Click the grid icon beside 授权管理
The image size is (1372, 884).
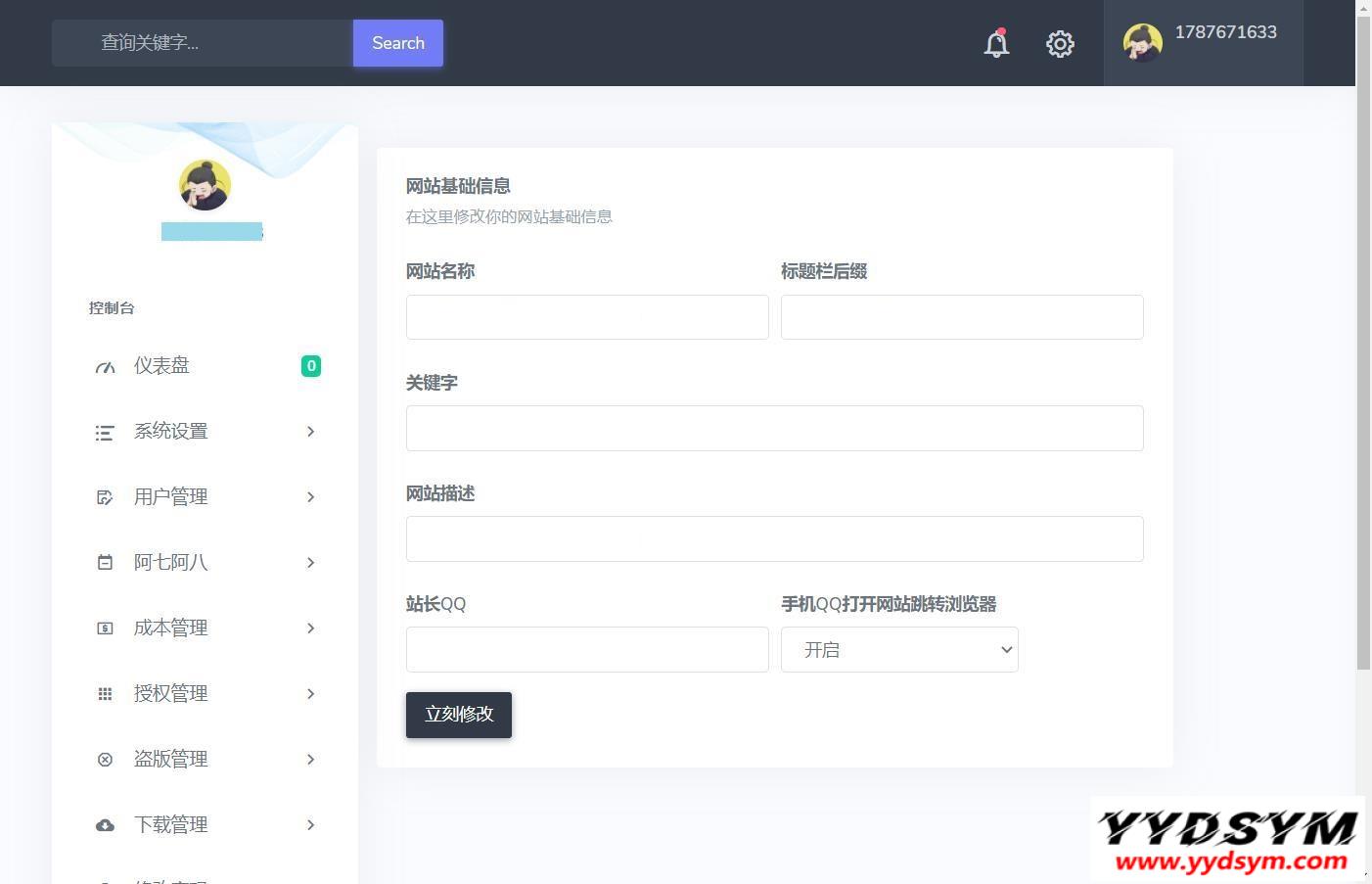[105, 694]
